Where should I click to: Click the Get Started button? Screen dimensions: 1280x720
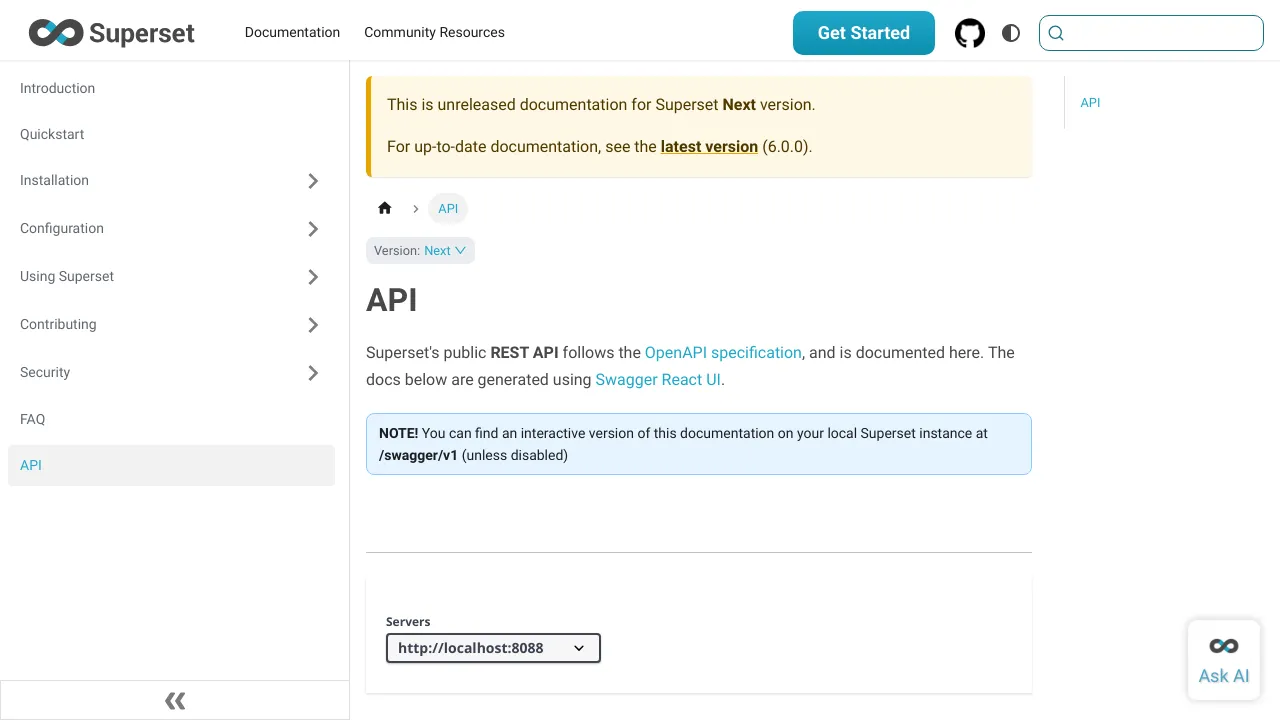pyautogui.click(x=864, y=33)
